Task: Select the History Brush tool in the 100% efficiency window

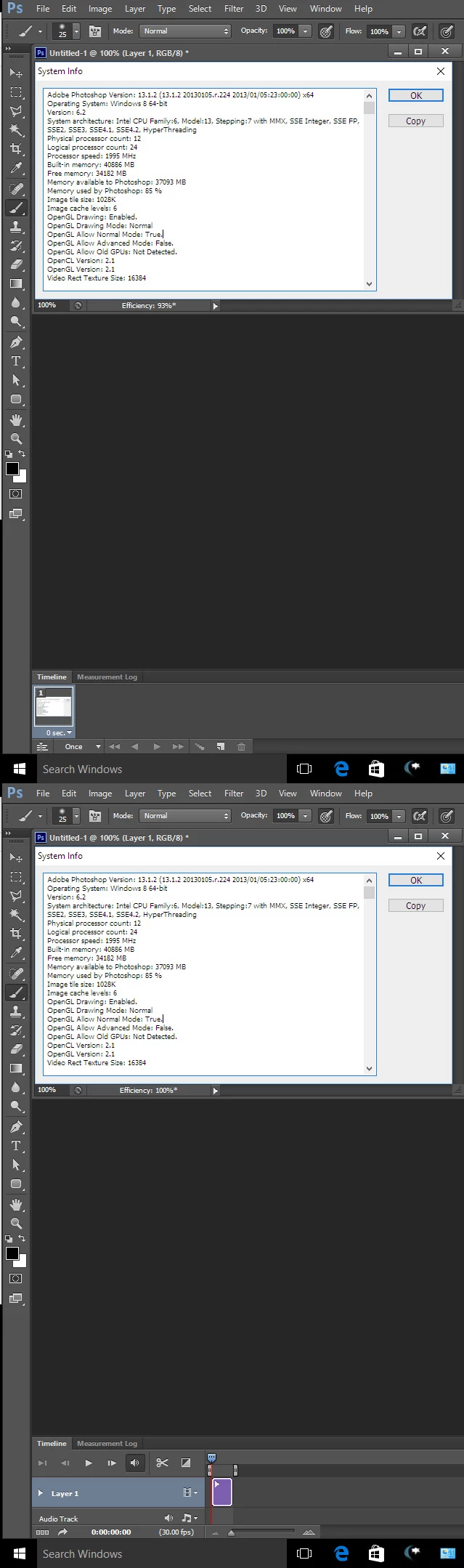Action: [x=15, y=1030]
